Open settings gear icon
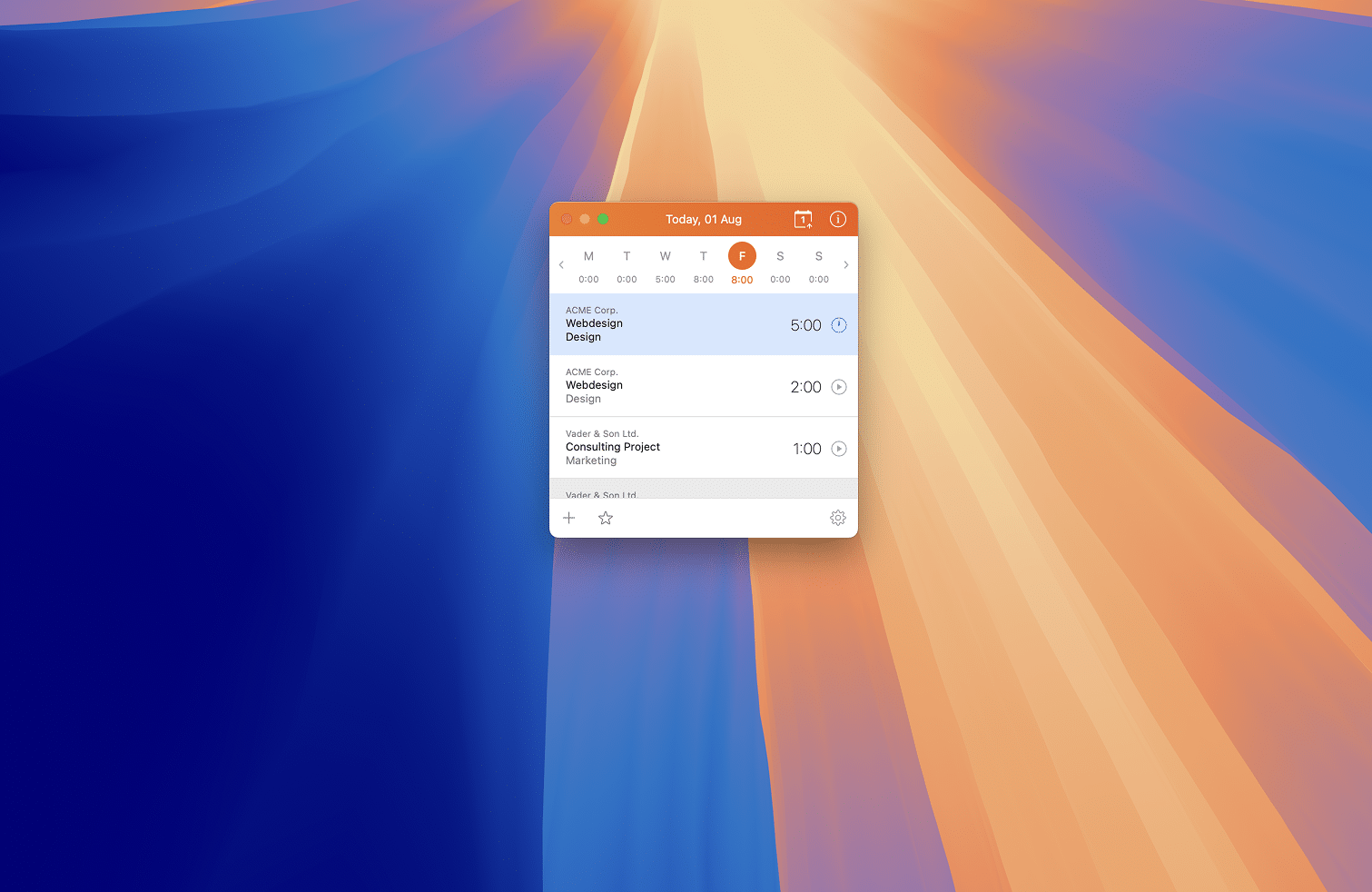The width and height of the screenshot is (1372, 892). [838, 518]
